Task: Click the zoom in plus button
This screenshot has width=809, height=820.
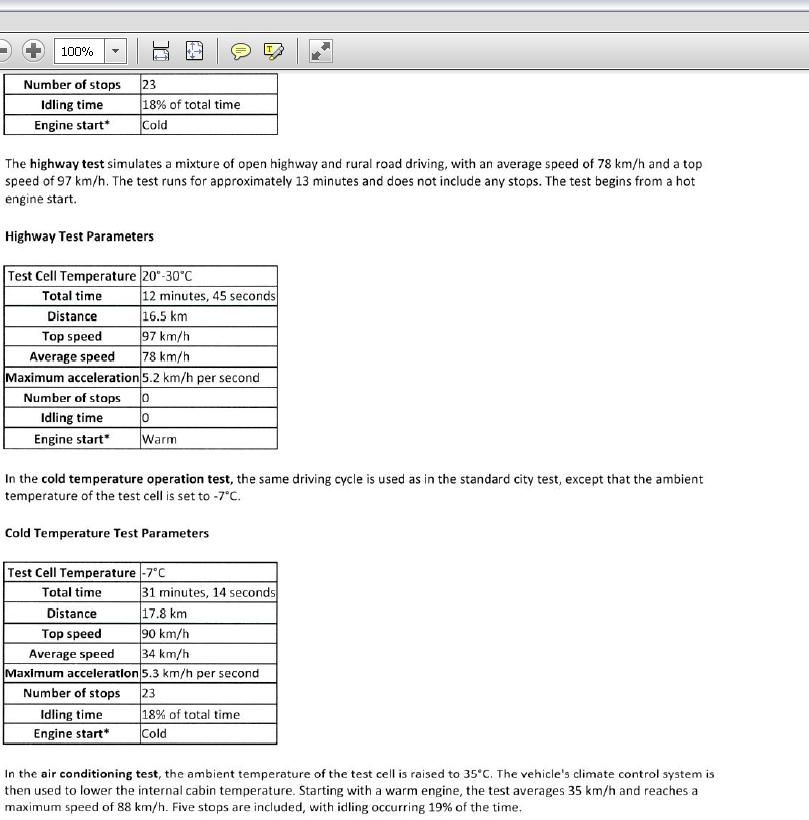Action: tap(33, 51)
